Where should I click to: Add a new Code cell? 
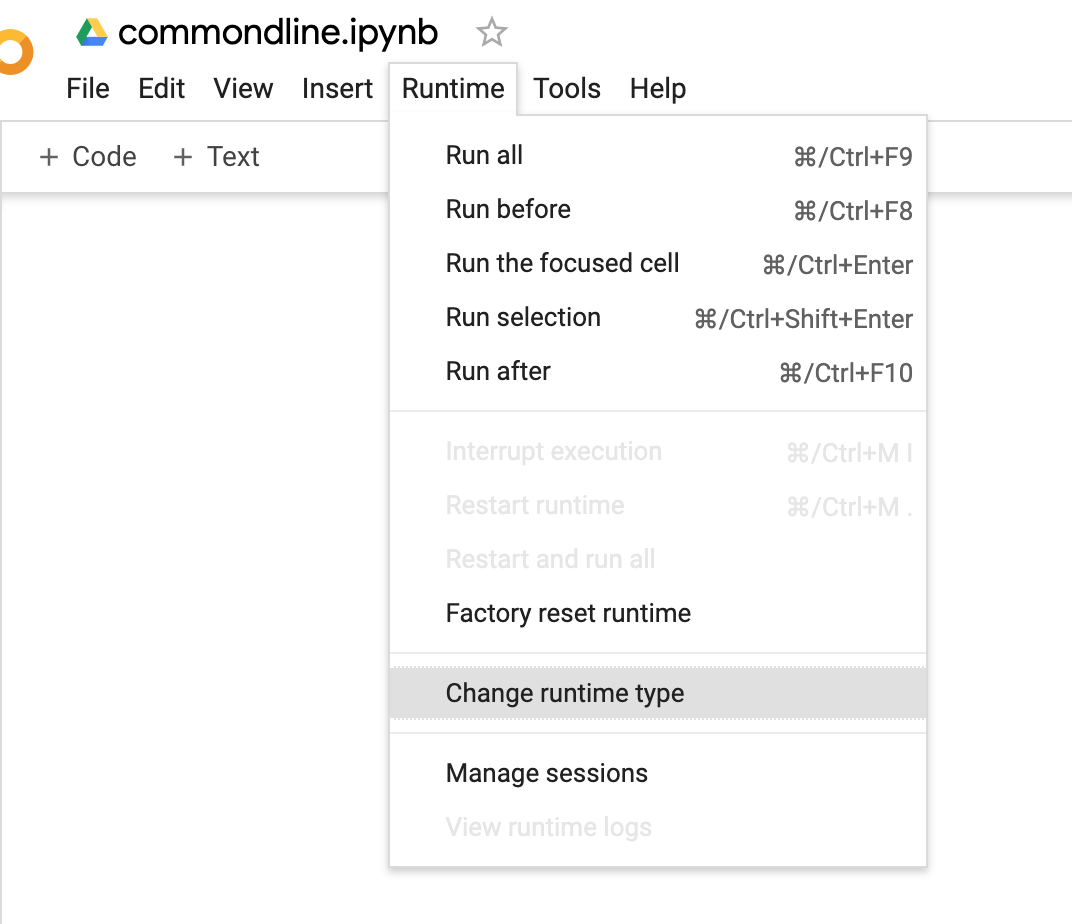pos(88,157)
